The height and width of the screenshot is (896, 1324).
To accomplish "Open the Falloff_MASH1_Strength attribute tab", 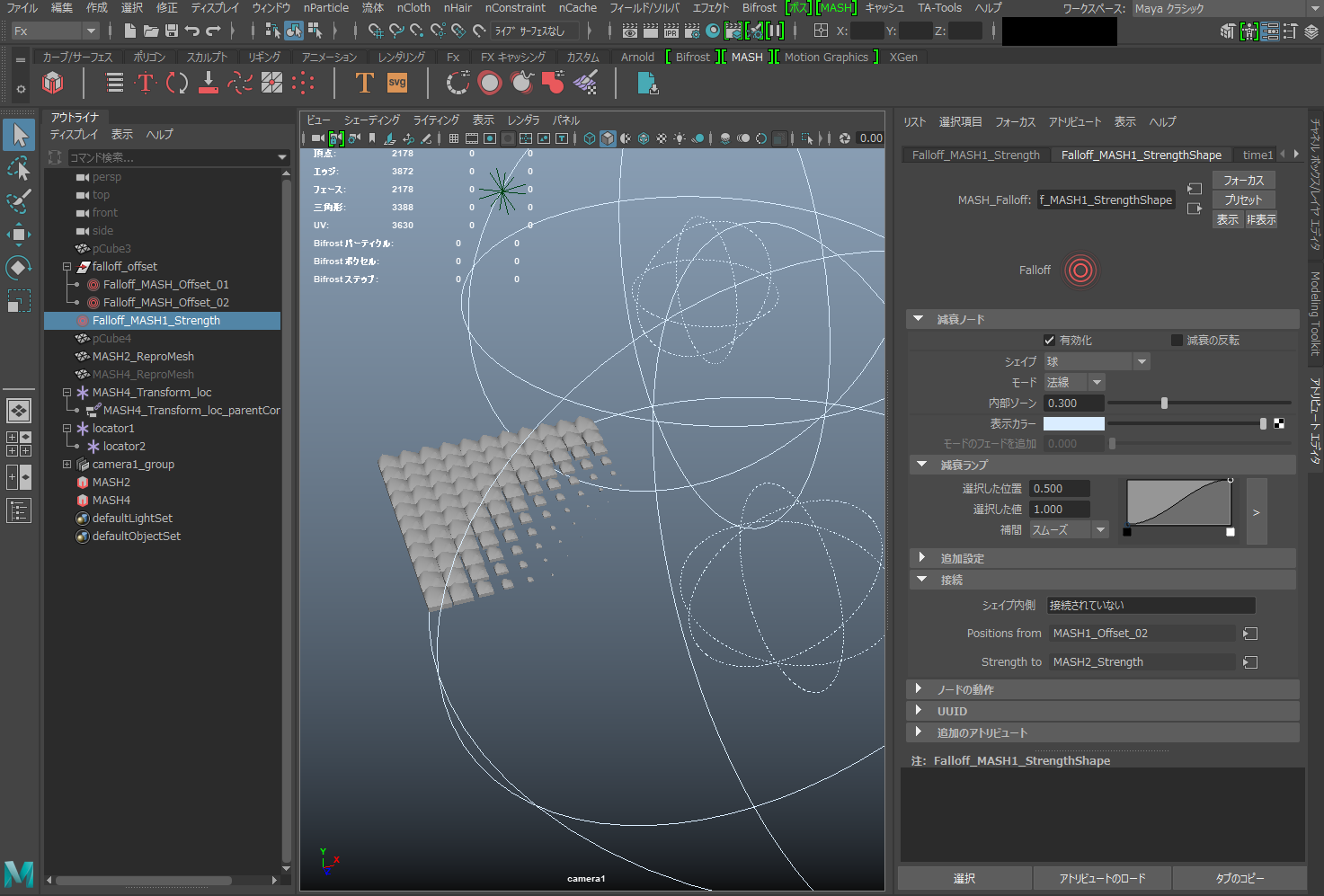I will pos(975,155).
